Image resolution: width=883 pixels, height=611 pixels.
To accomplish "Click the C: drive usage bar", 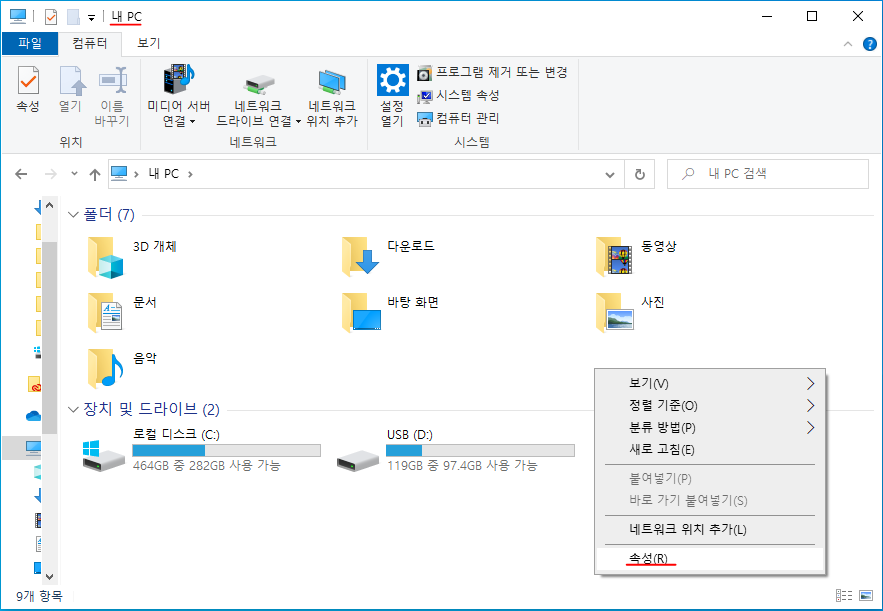I will coord(226,451).
